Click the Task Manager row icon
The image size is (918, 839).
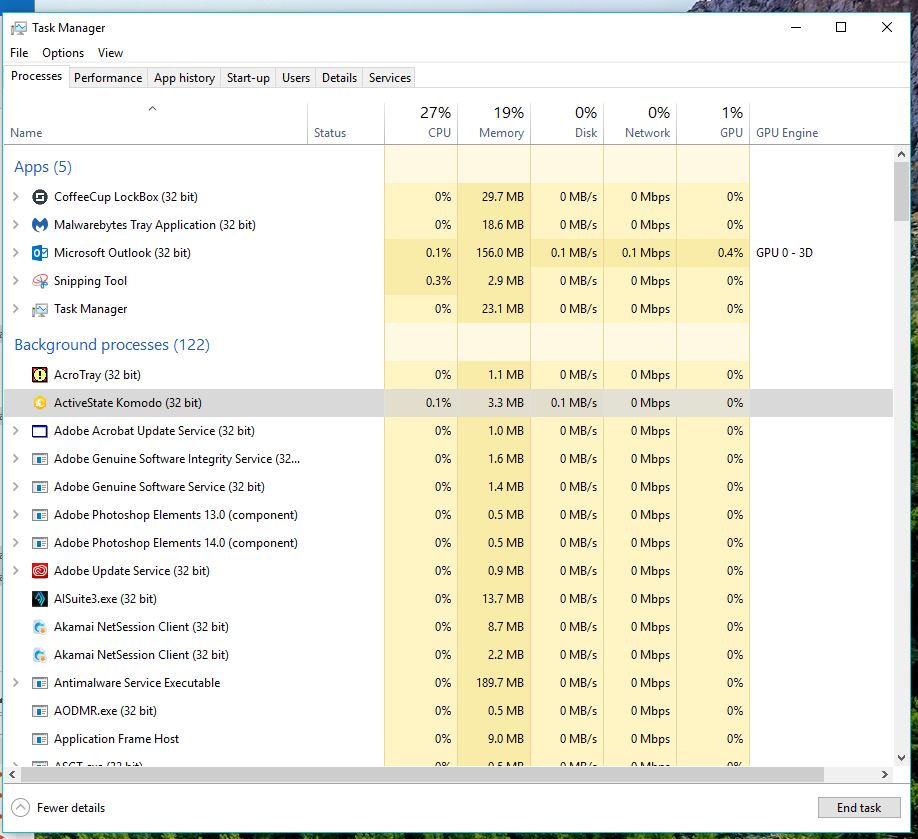point(39,309)
